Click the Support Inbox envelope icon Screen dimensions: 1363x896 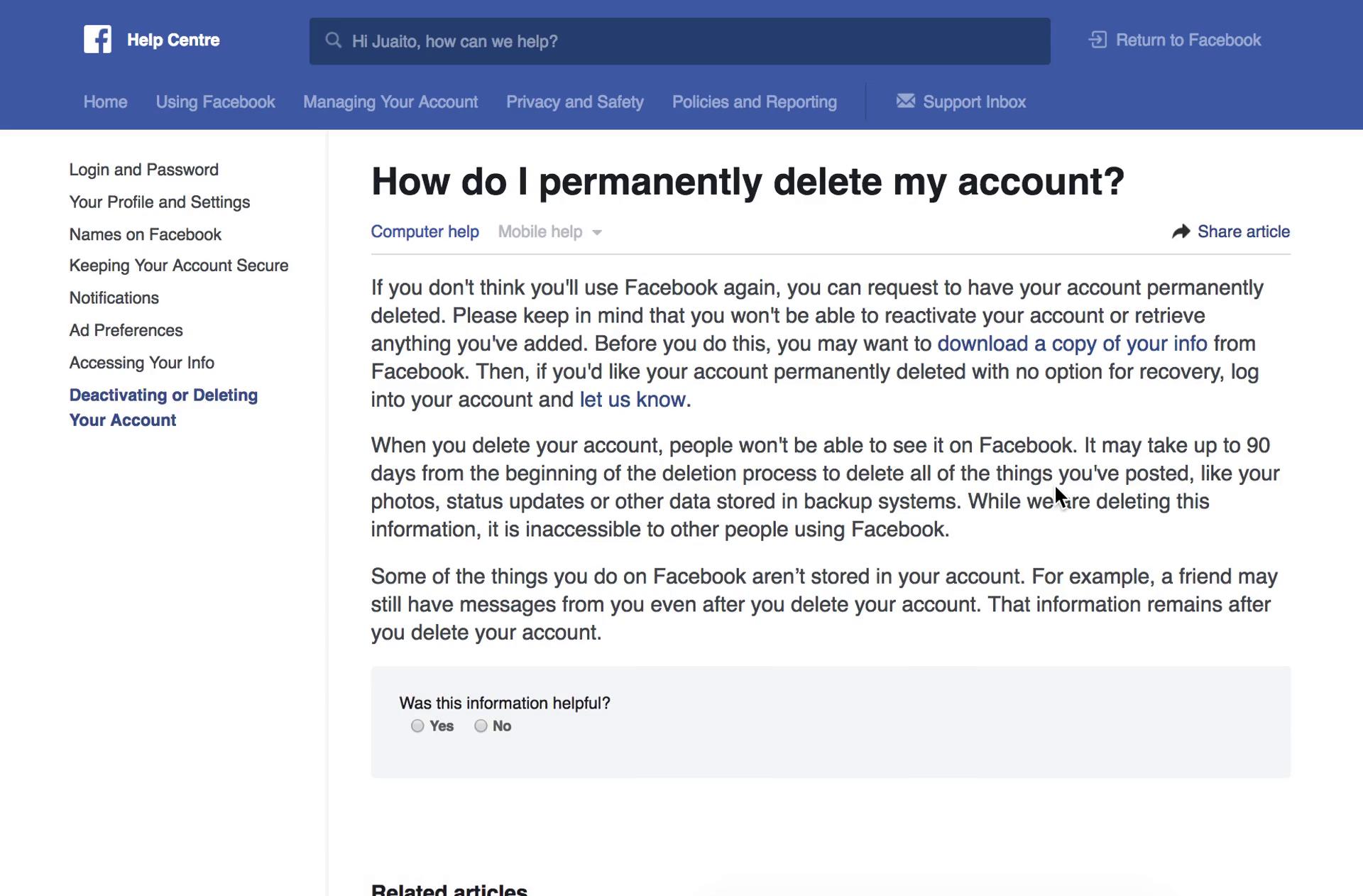coord(905,101)
